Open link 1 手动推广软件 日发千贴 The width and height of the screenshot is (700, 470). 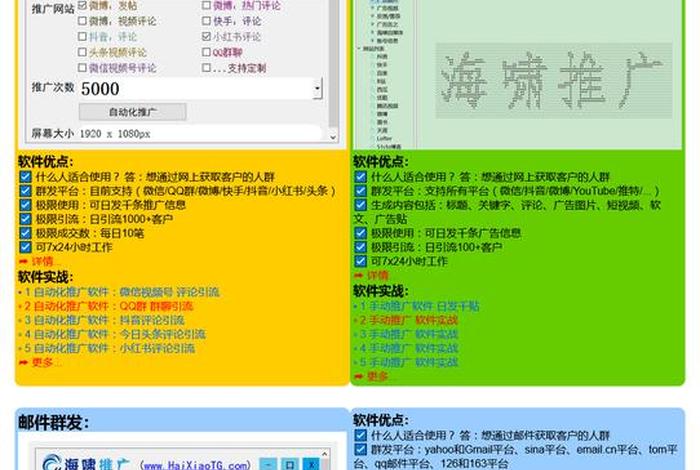(419, 306)
